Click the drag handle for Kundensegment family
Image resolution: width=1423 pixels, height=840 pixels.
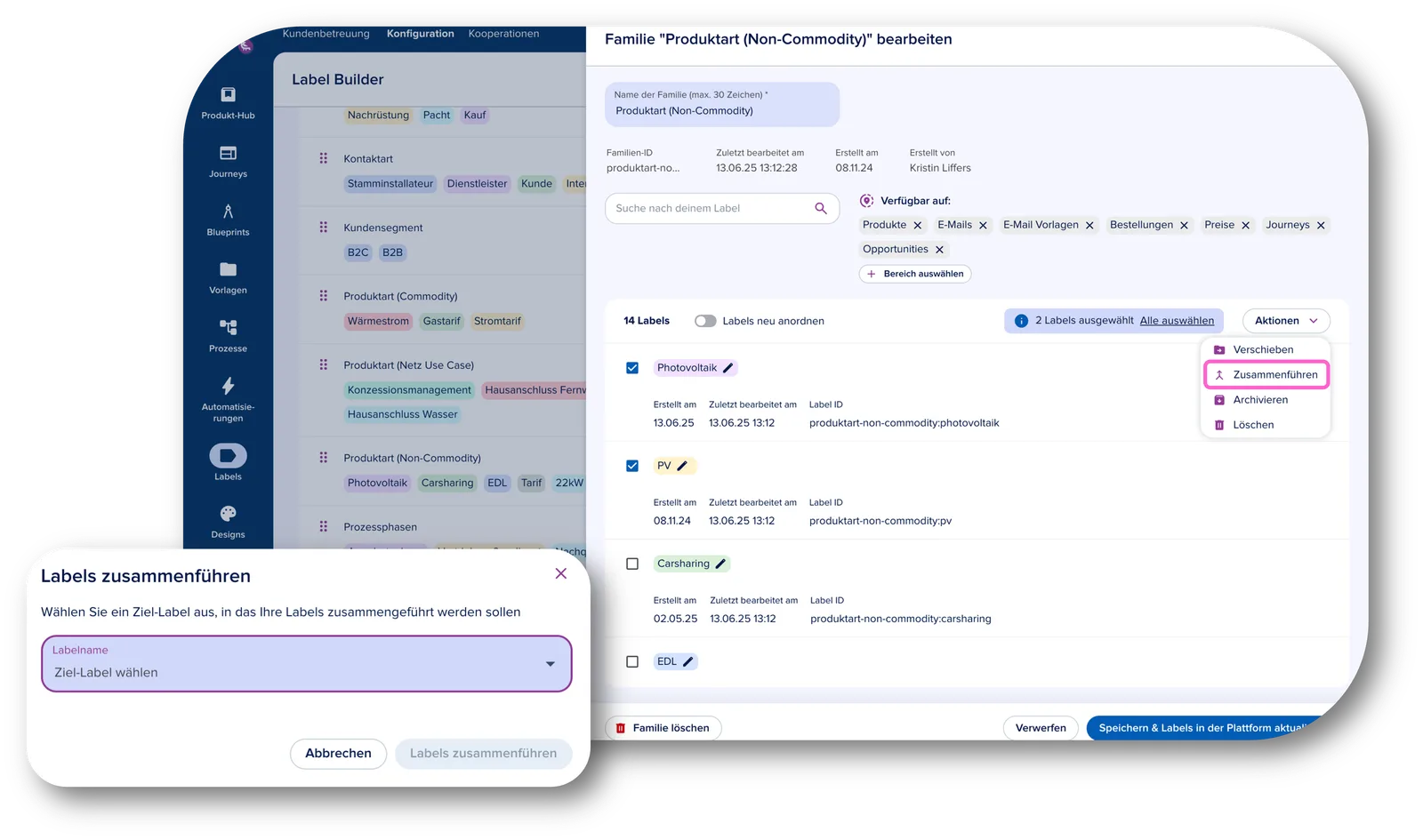324,227
